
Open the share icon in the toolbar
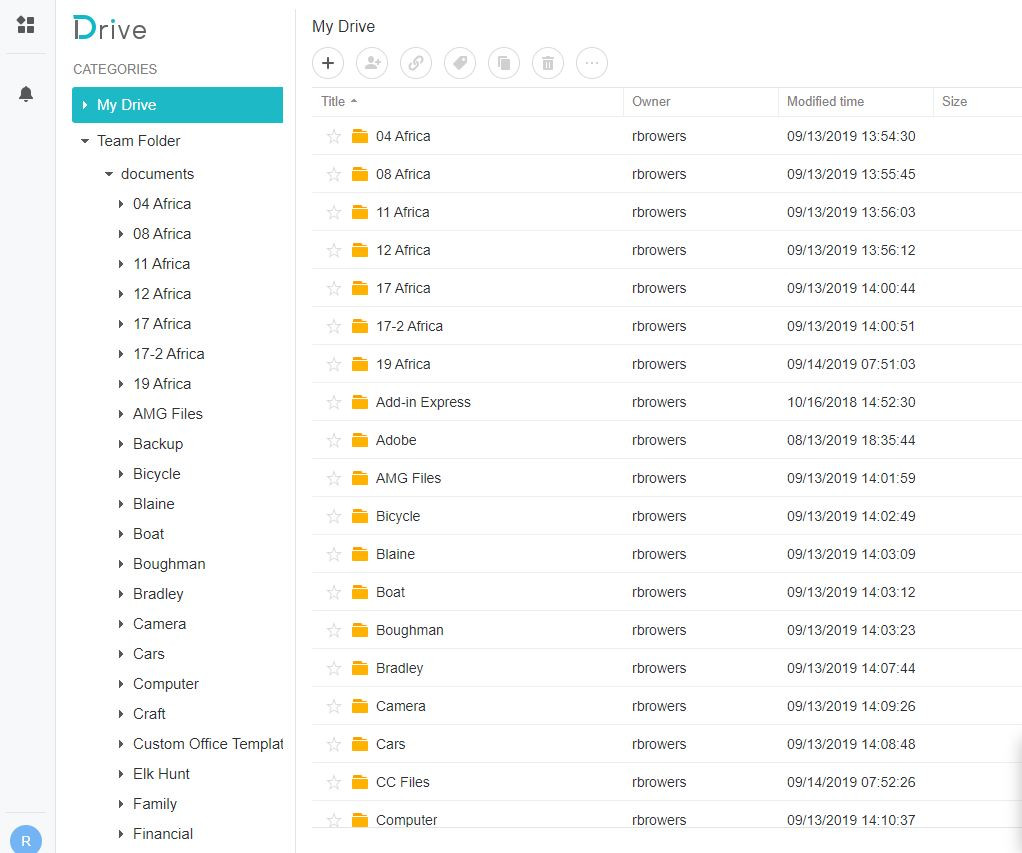pyautogui.click(x=372, y=63)
